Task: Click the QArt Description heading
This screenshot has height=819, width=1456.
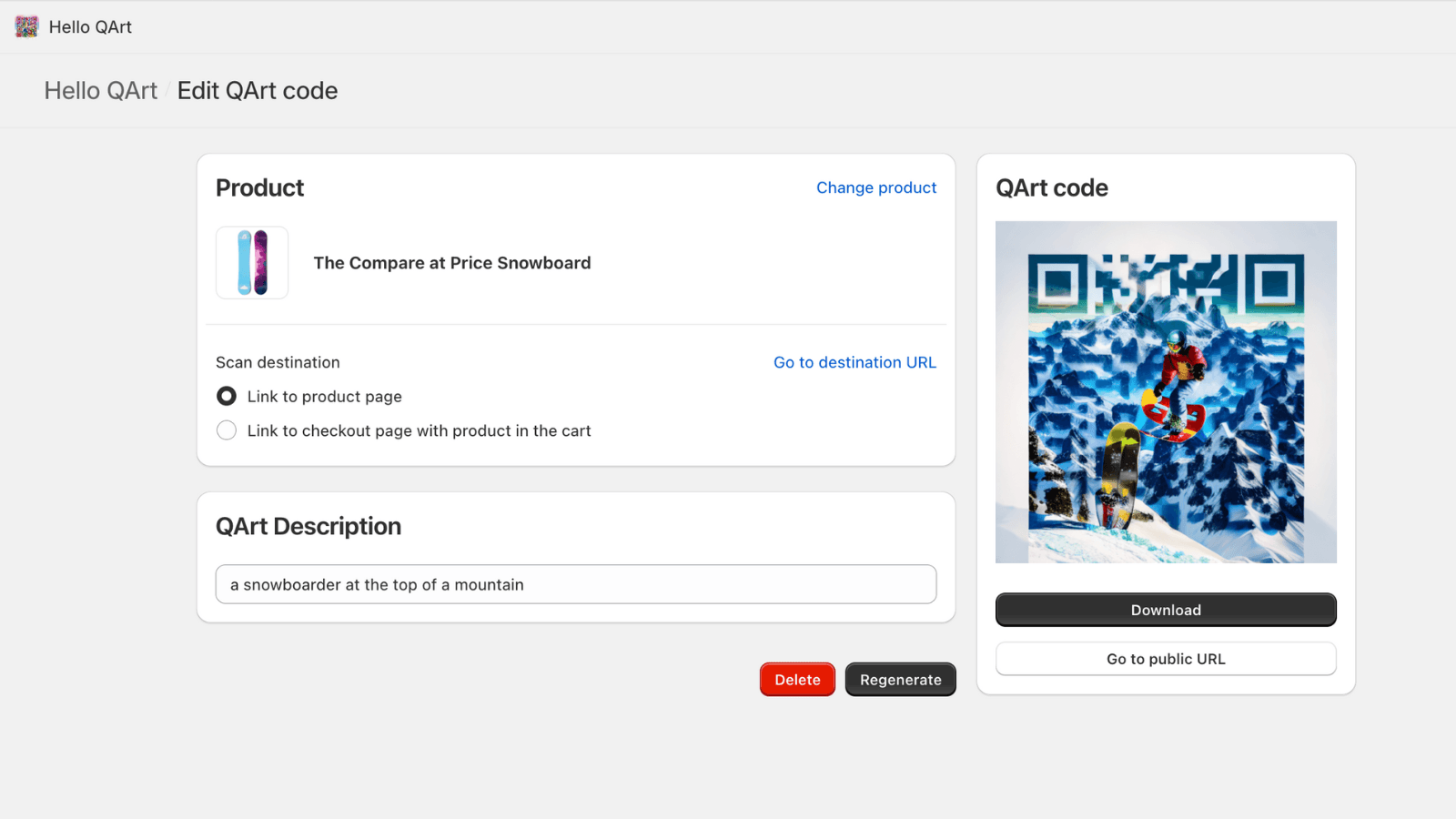Action: point(308,526)
